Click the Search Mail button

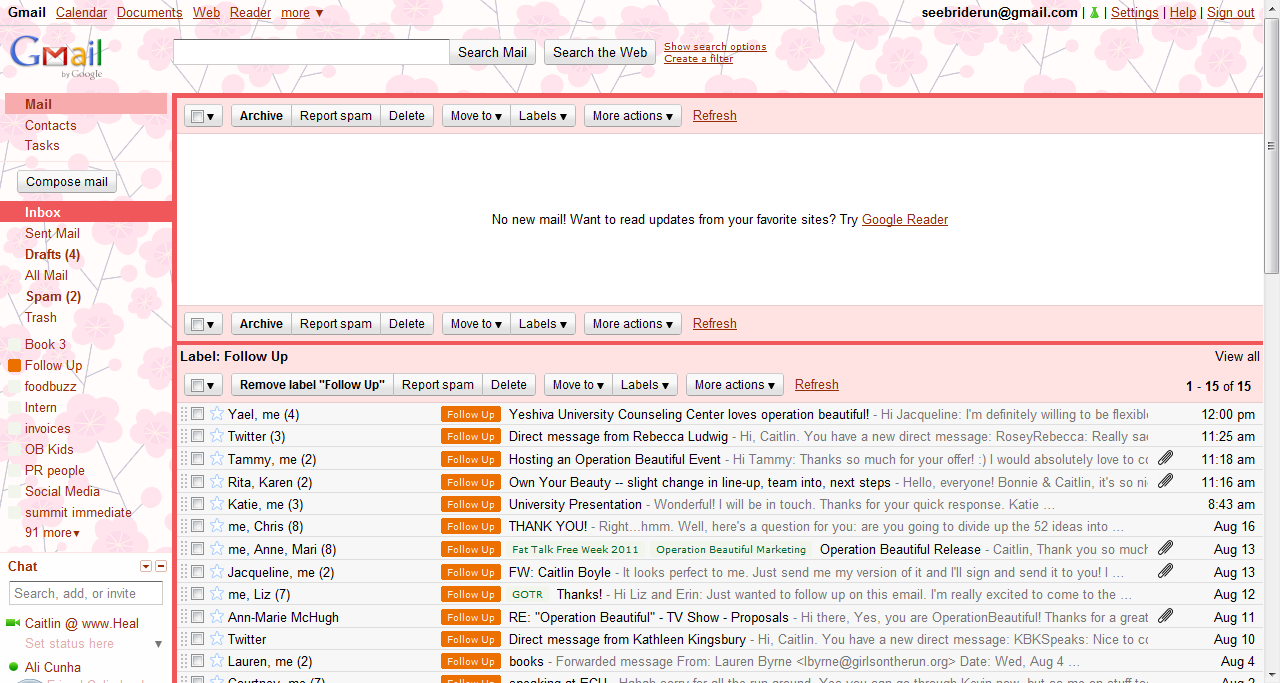pos(492,53)
